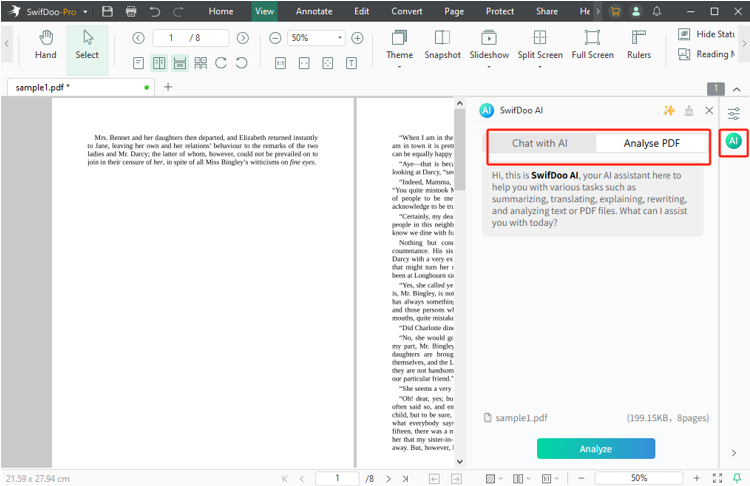Open the Split Screen dropdown
This screenshot has width=750, height=486.
click(540, 48)
